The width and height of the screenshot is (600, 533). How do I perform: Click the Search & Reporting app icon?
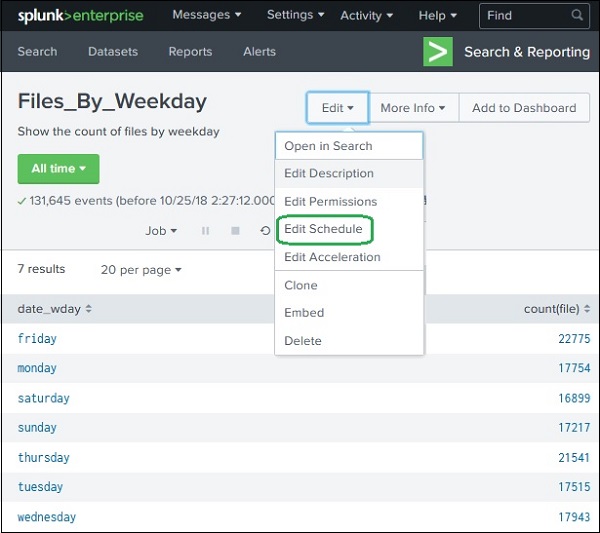pos(438,52)
